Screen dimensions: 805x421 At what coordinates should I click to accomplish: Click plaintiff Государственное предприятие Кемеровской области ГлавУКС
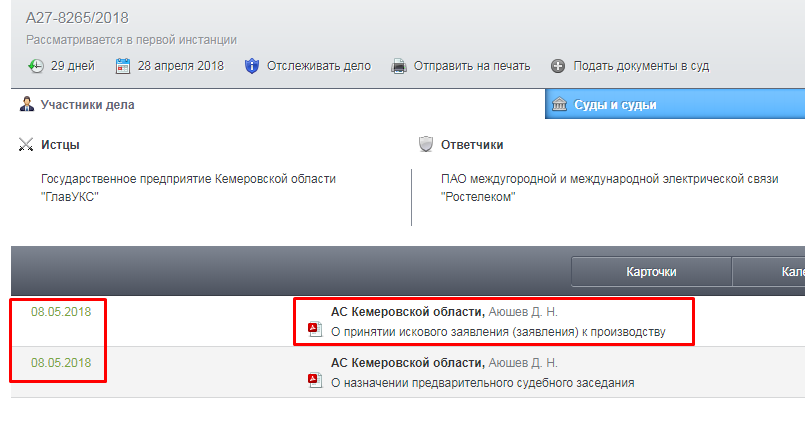pos(188,188)
